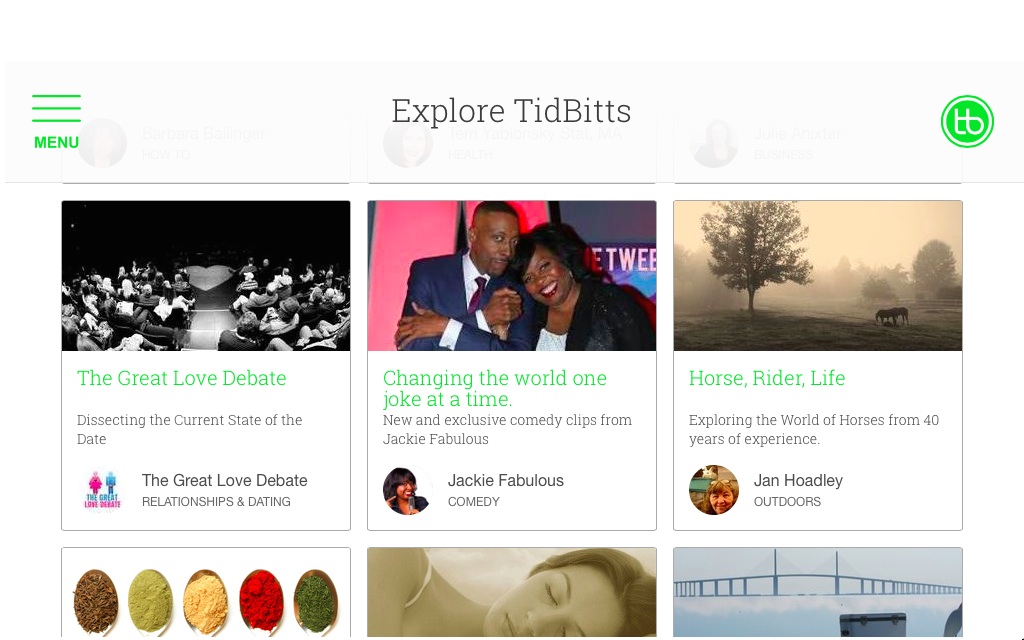Open the bridge photo thumbnail

[x=818, y=595]
